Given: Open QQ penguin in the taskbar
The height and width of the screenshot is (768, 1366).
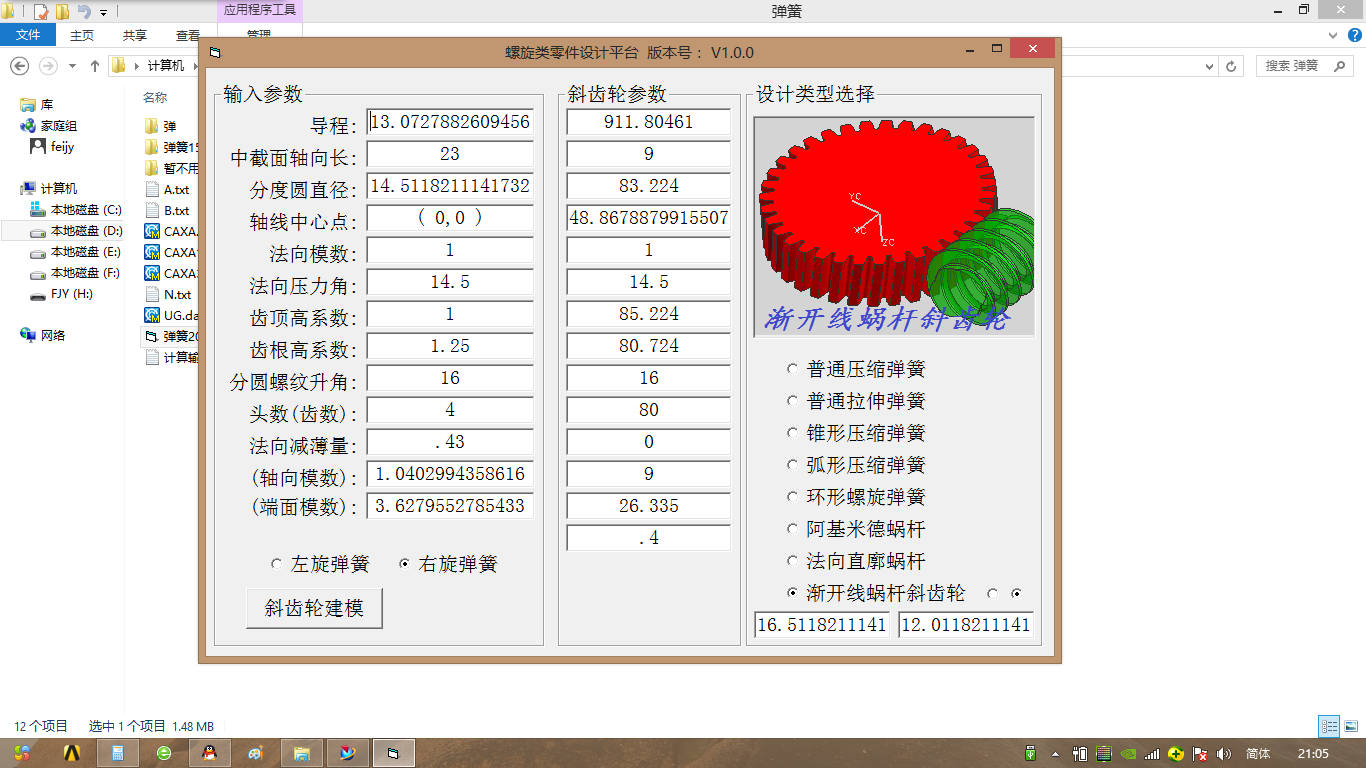Looking at the screenshot, I should click(210, 753).
